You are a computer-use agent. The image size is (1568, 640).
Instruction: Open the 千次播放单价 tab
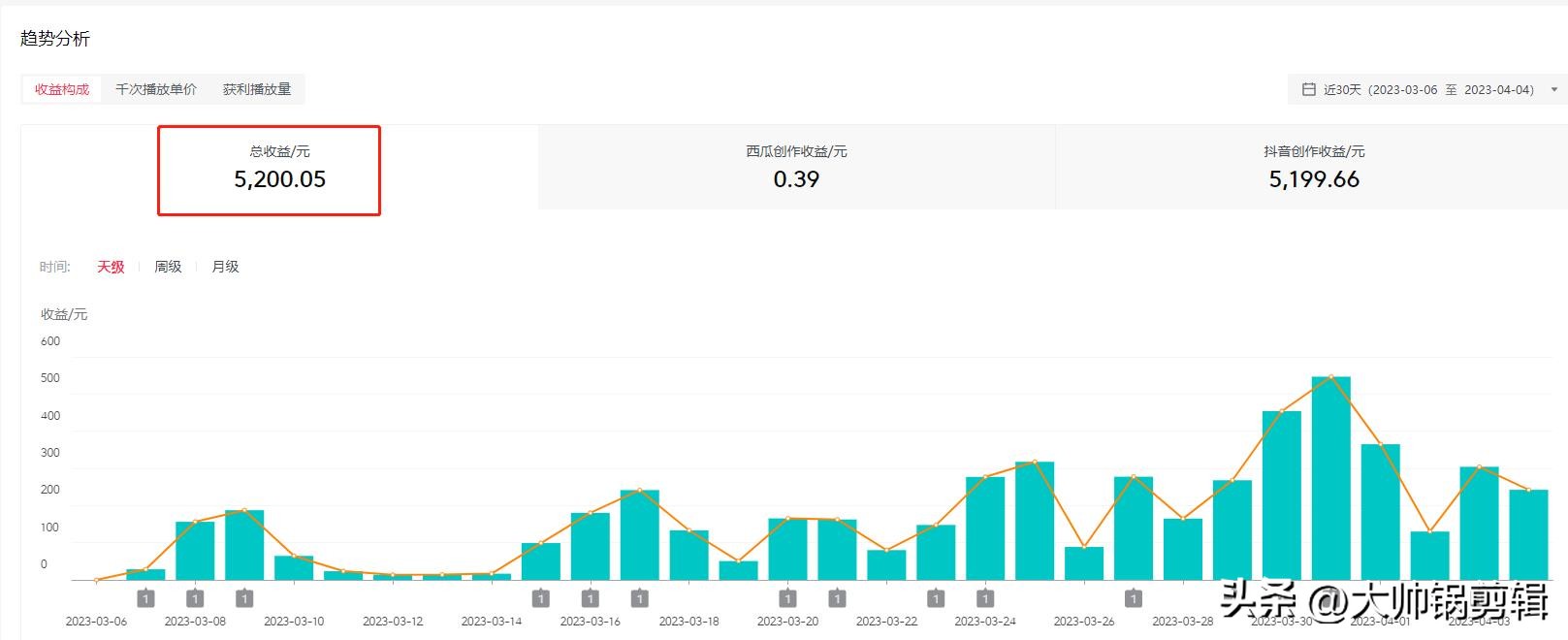coord(156,89)
